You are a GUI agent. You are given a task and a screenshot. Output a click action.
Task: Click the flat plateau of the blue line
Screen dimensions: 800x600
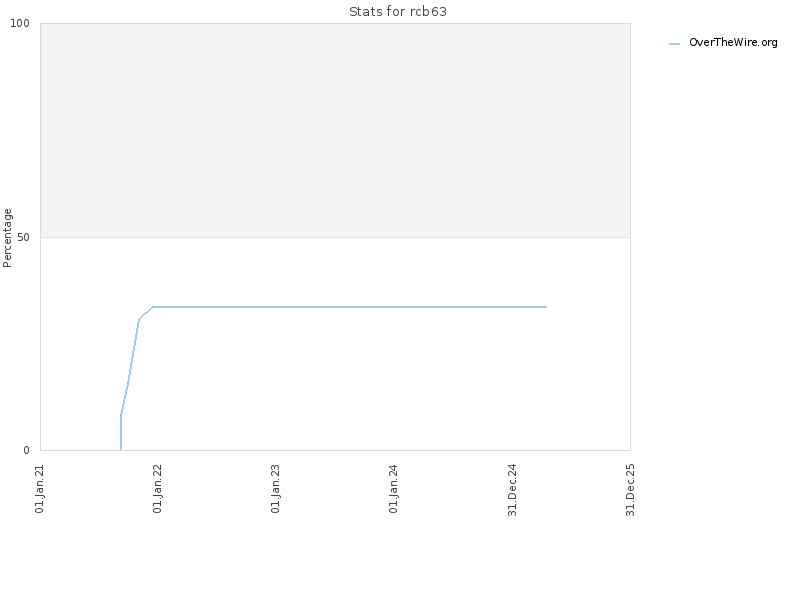[x=349, y=307]
